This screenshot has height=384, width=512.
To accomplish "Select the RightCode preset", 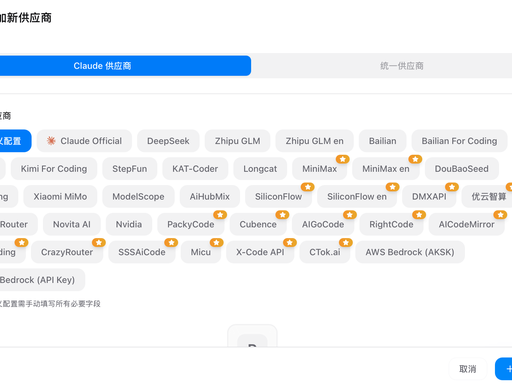I will point(391,224).
